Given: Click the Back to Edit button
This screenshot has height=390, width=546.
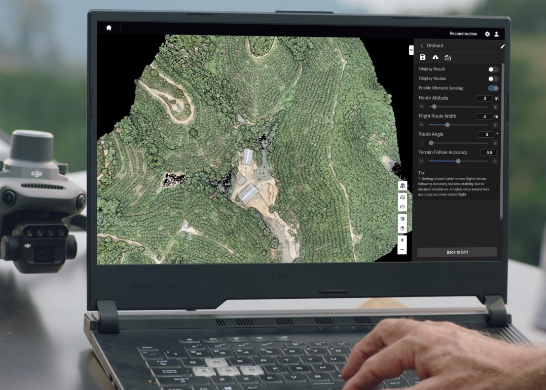Looking at the screenshot, I should point(457,252).
